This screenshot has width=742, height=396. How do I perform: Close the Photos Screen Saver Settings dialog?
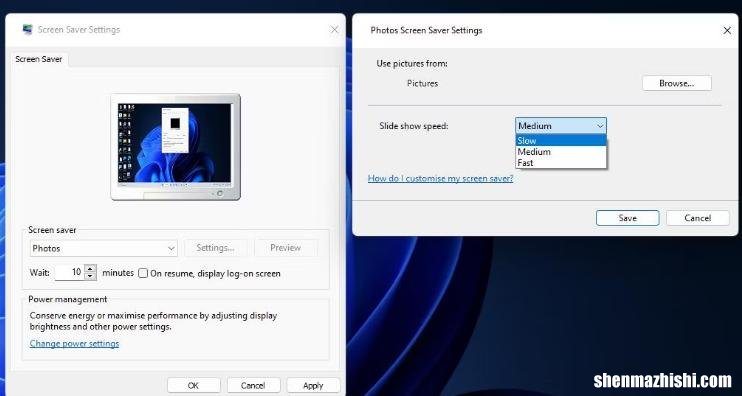727,30
